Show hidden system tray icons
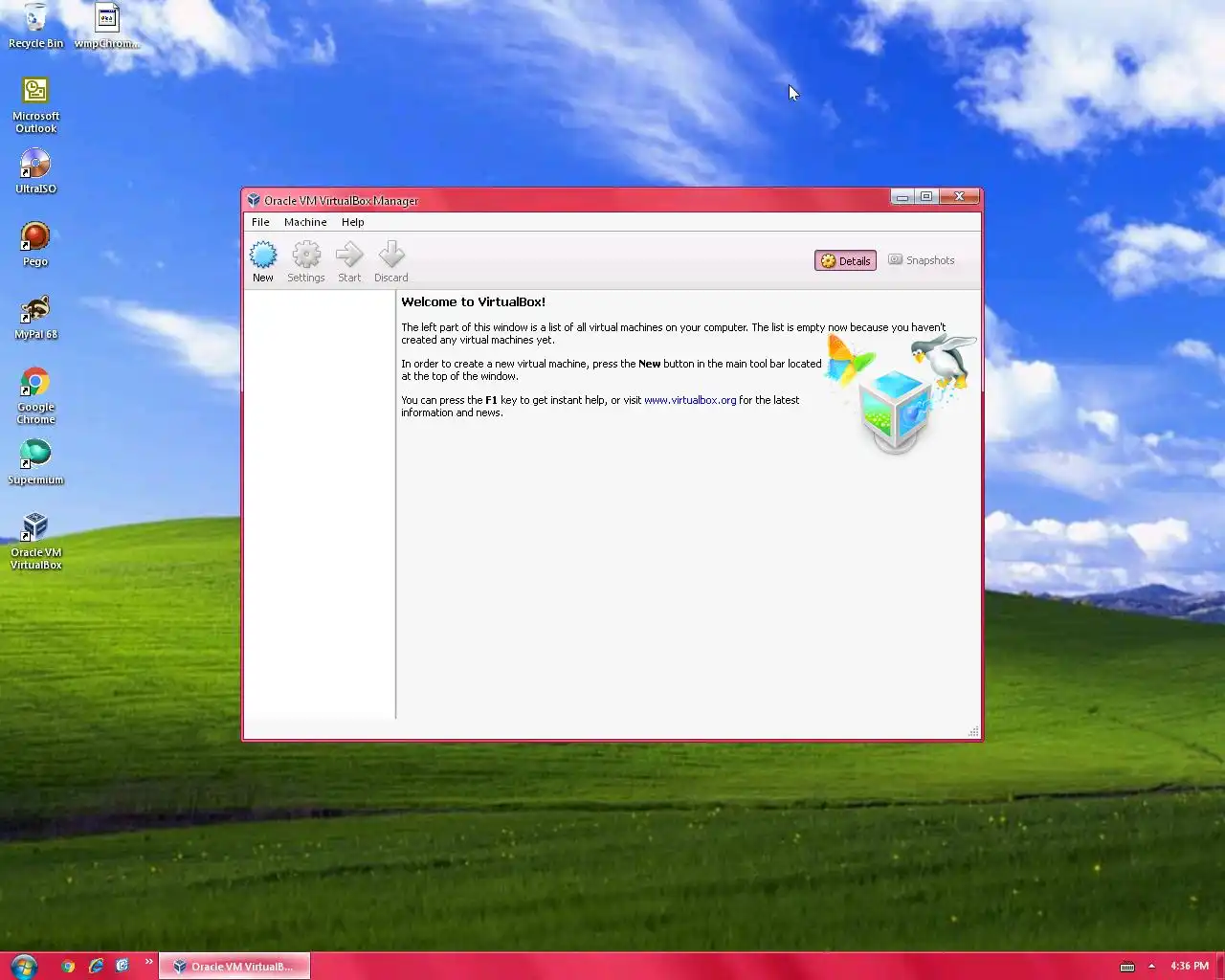Screen dimensions: 1225x980 pos(1151,967)
